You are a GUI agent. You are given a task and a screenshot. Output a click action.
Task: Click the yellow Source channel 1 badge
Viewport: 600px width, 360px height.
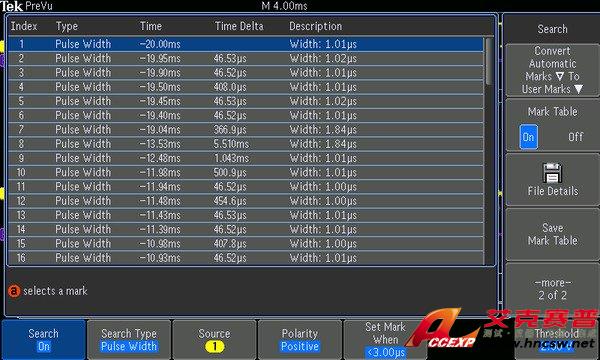[x=214, y=347]
